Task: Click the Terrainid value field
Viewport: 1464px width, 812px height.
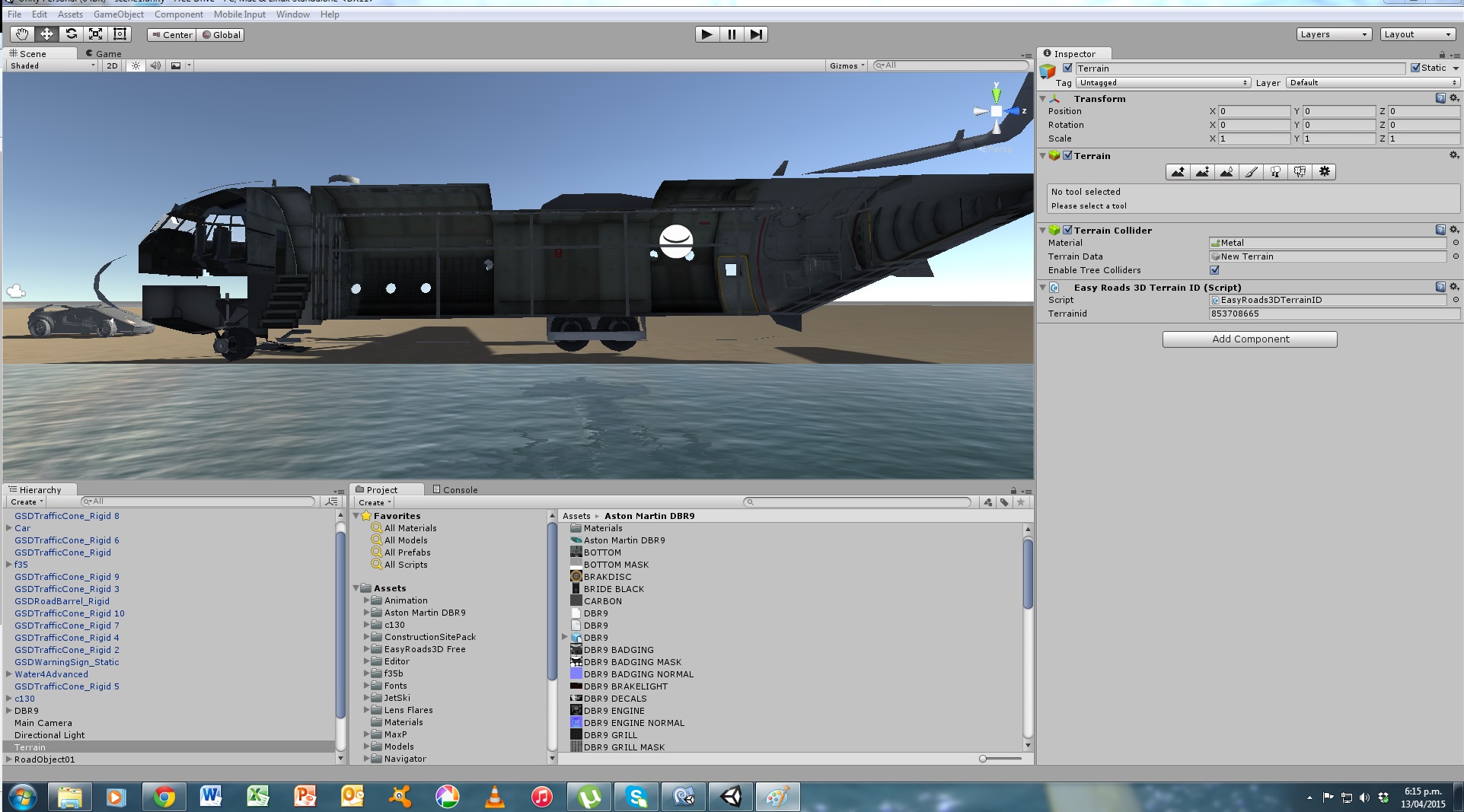Action: (1334, 314)
